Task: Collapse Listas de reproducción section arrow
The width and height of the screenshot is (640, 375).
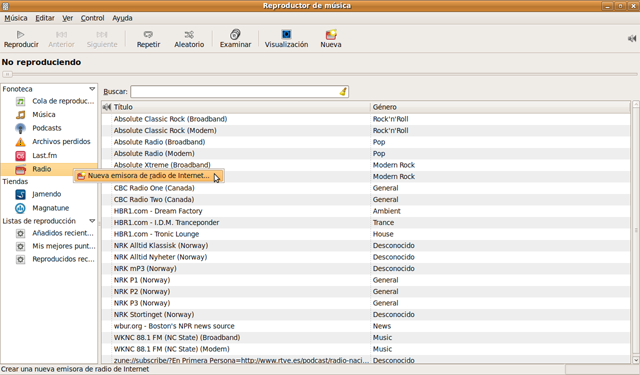Action: point(92,221)
